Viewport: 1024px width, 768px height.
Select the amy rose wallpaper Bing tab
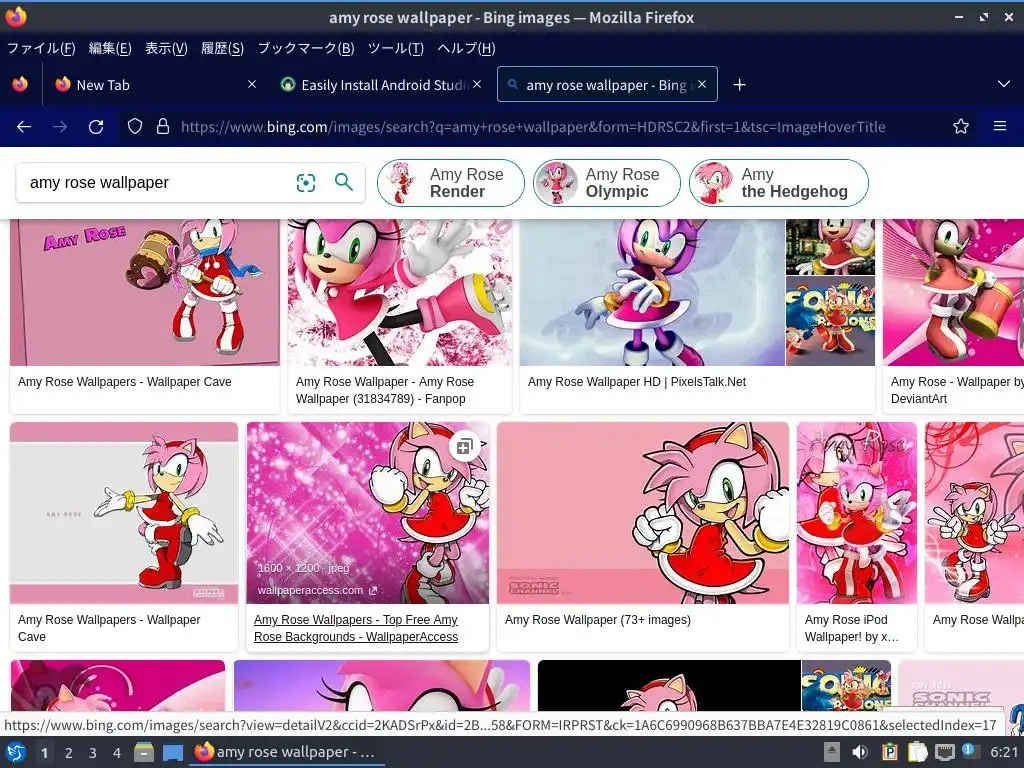tap(607, 84)
